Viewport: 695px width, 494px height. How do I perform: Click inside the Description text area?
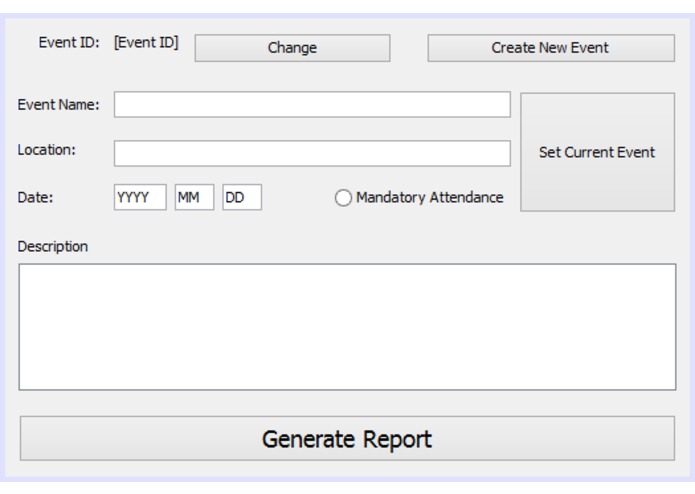348,327
